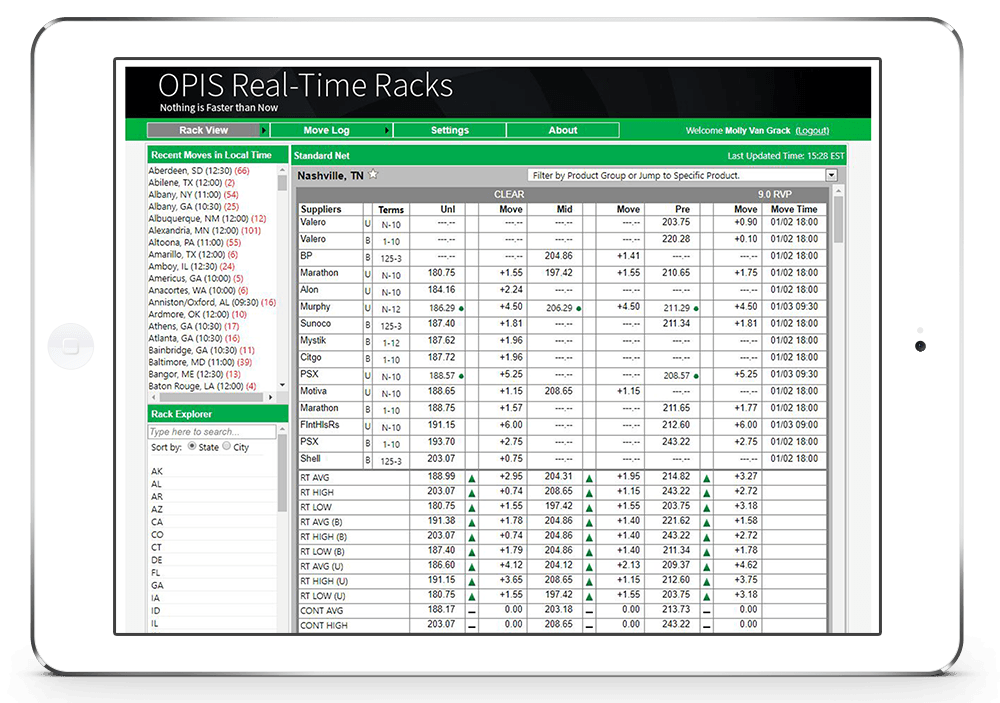Screen dimensions: 1000x703
Task: Toggle the favorite star next to Nashville, TN
Action: (372, 173)
